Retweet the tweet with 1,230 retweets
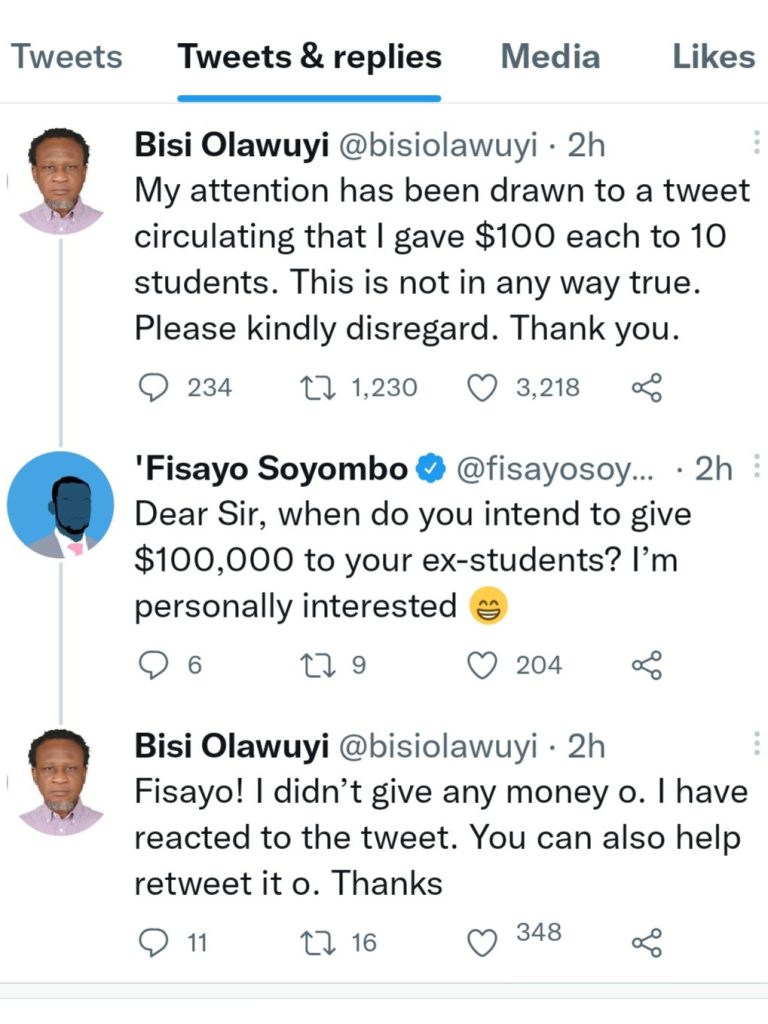 pyautogui.click(x=317, y=387)
